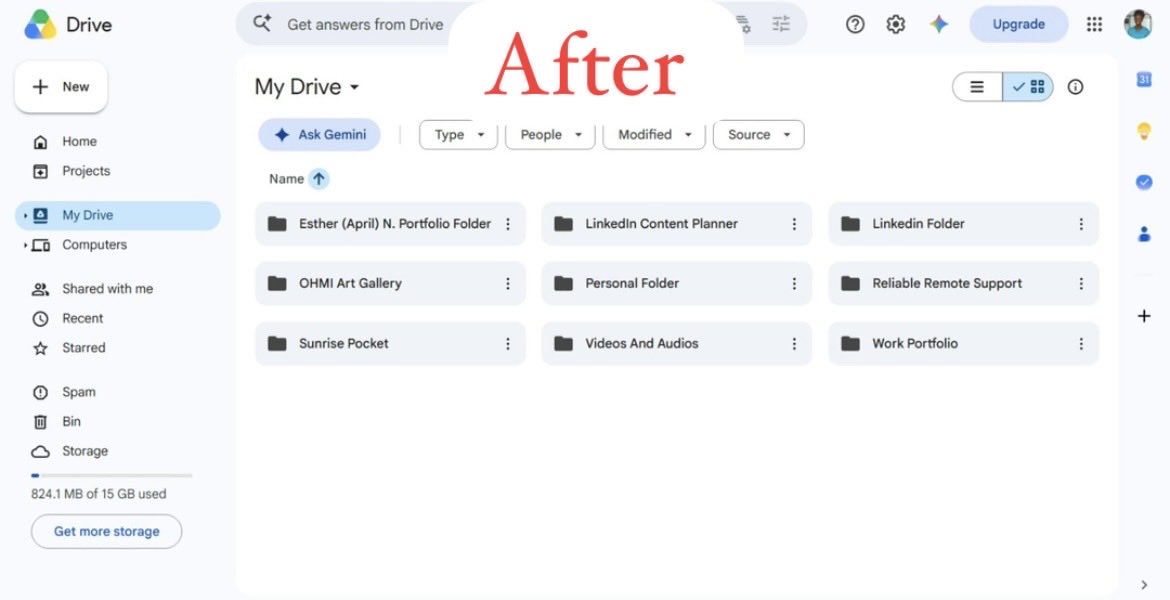The height and width of the screenshot is (600, 1170).
Task: Open more actions for LinkedIn Content Planner
Action: pos(794,224)
